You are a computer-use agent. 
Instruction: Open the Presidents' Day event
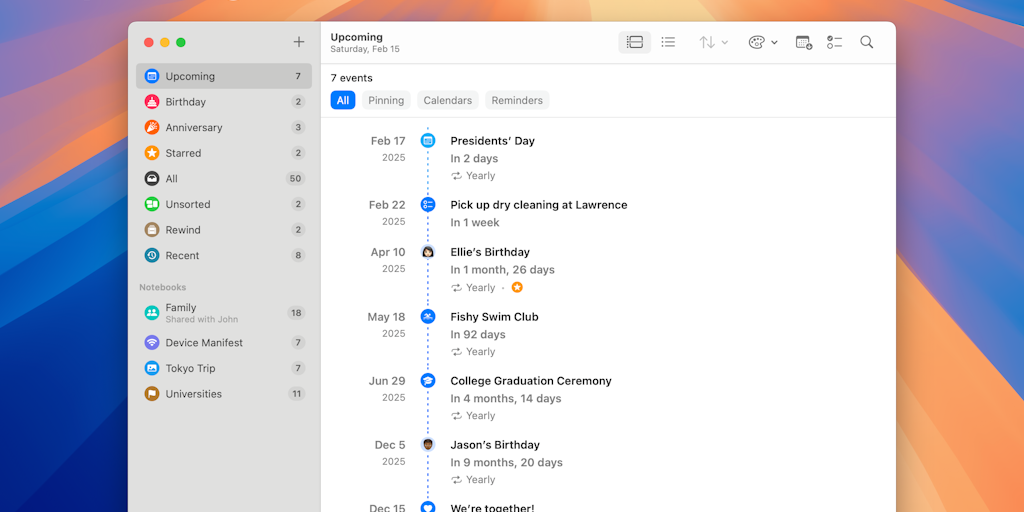click(x=492, y=141)
